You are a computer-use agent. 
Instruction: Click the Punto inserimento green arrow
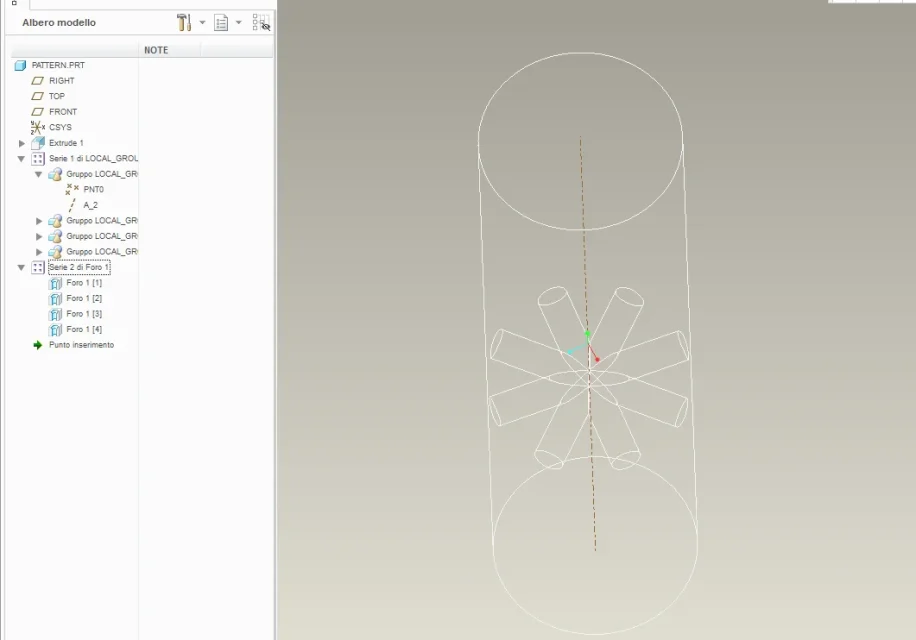(x=38, y=345)
